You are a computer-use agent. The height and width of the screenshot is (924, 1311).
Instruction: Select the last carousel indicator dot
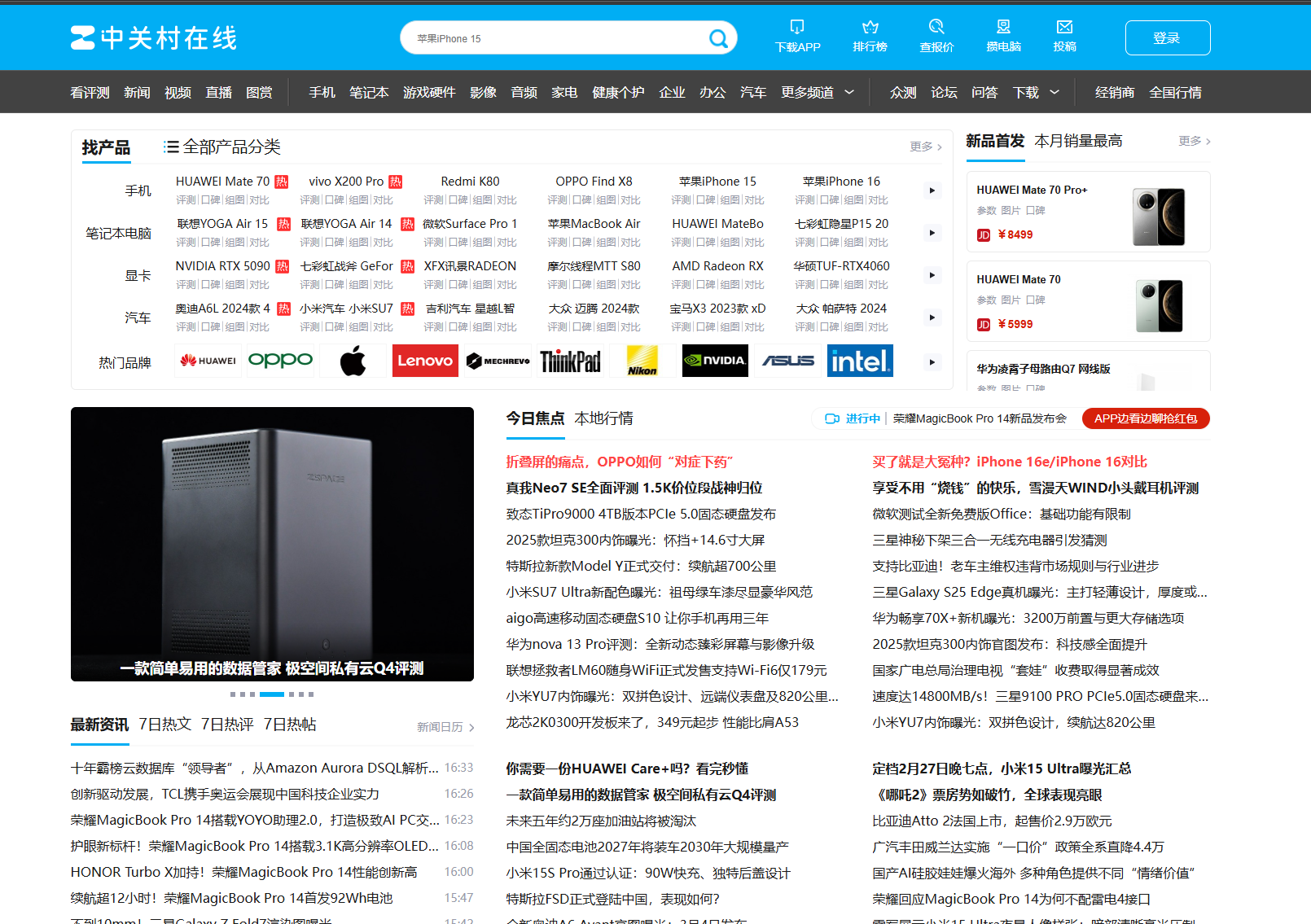coord(311,694)
